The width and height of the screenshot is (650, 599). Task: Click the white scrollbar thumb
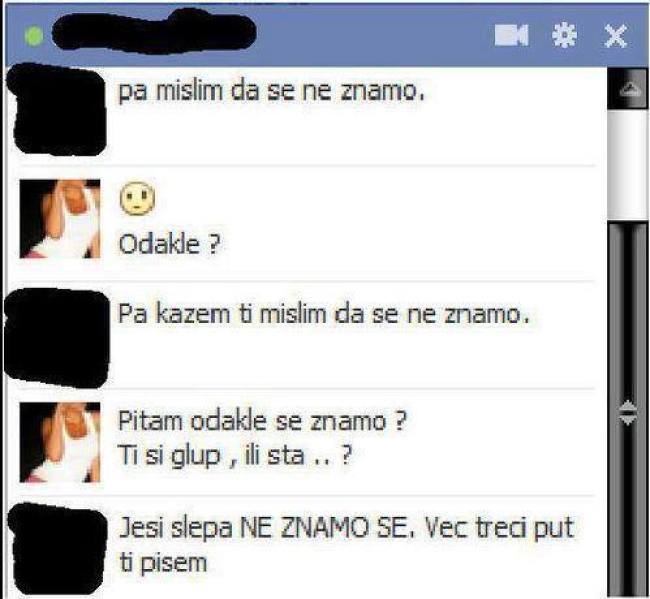[627, 164]
